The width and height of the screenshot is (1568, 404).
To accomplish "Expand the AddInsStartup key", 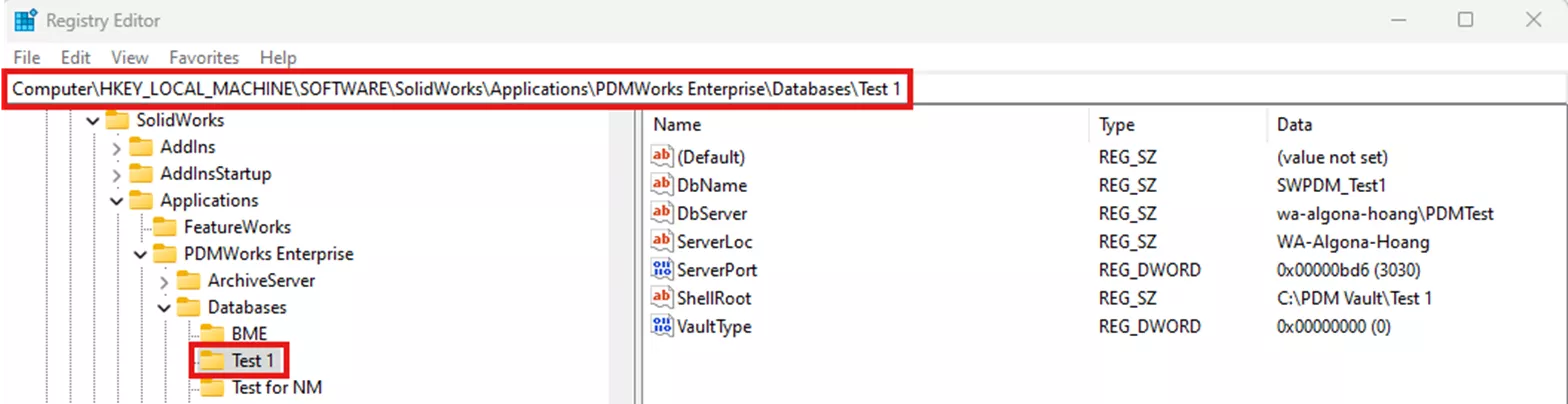I will (117, 174).
